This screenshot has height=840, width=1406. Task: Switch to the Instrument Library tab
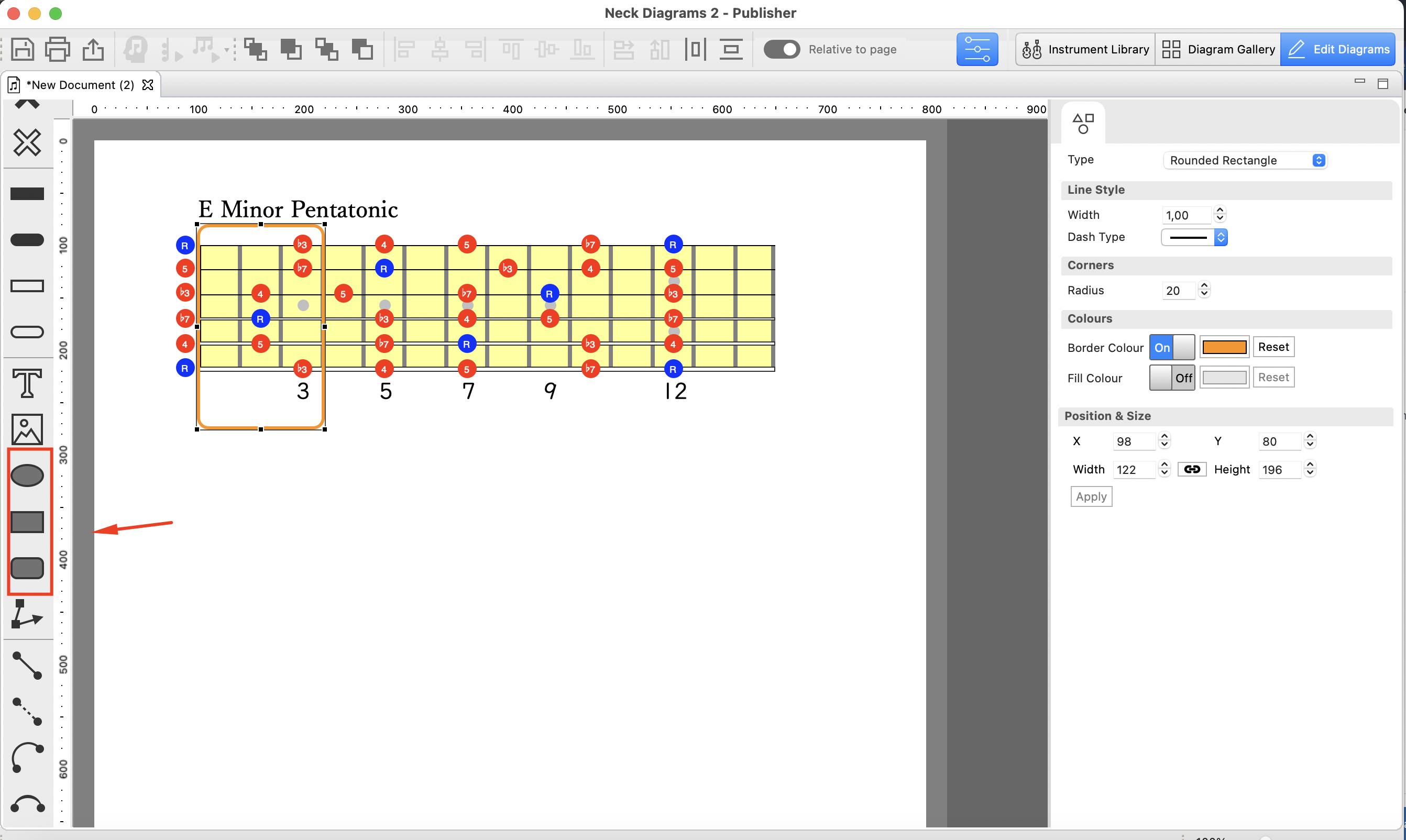coord(1085,49)
